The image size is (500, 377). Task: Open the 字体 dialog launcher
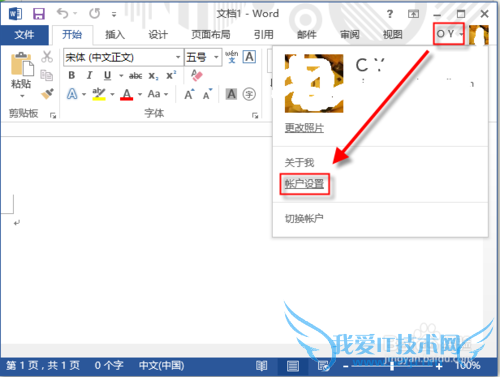(255, 115)
